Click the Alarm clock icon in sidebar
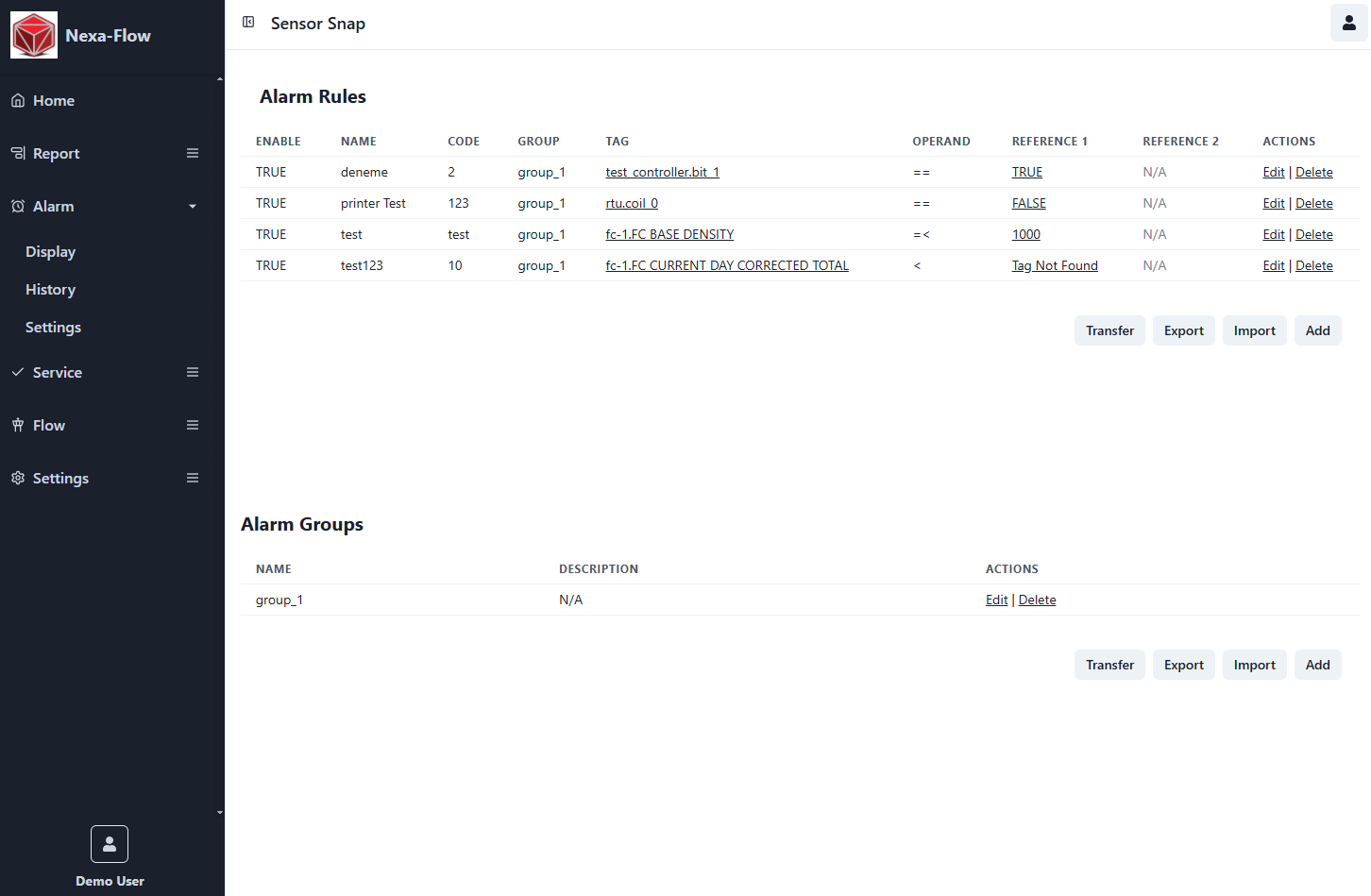The height and width of the screenshot is (896, 1371). 18,206
